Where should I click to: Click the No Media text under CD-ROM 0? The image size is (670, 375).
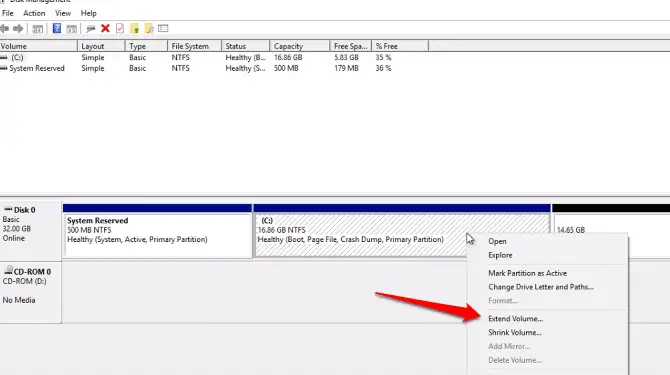coord(19,300)
